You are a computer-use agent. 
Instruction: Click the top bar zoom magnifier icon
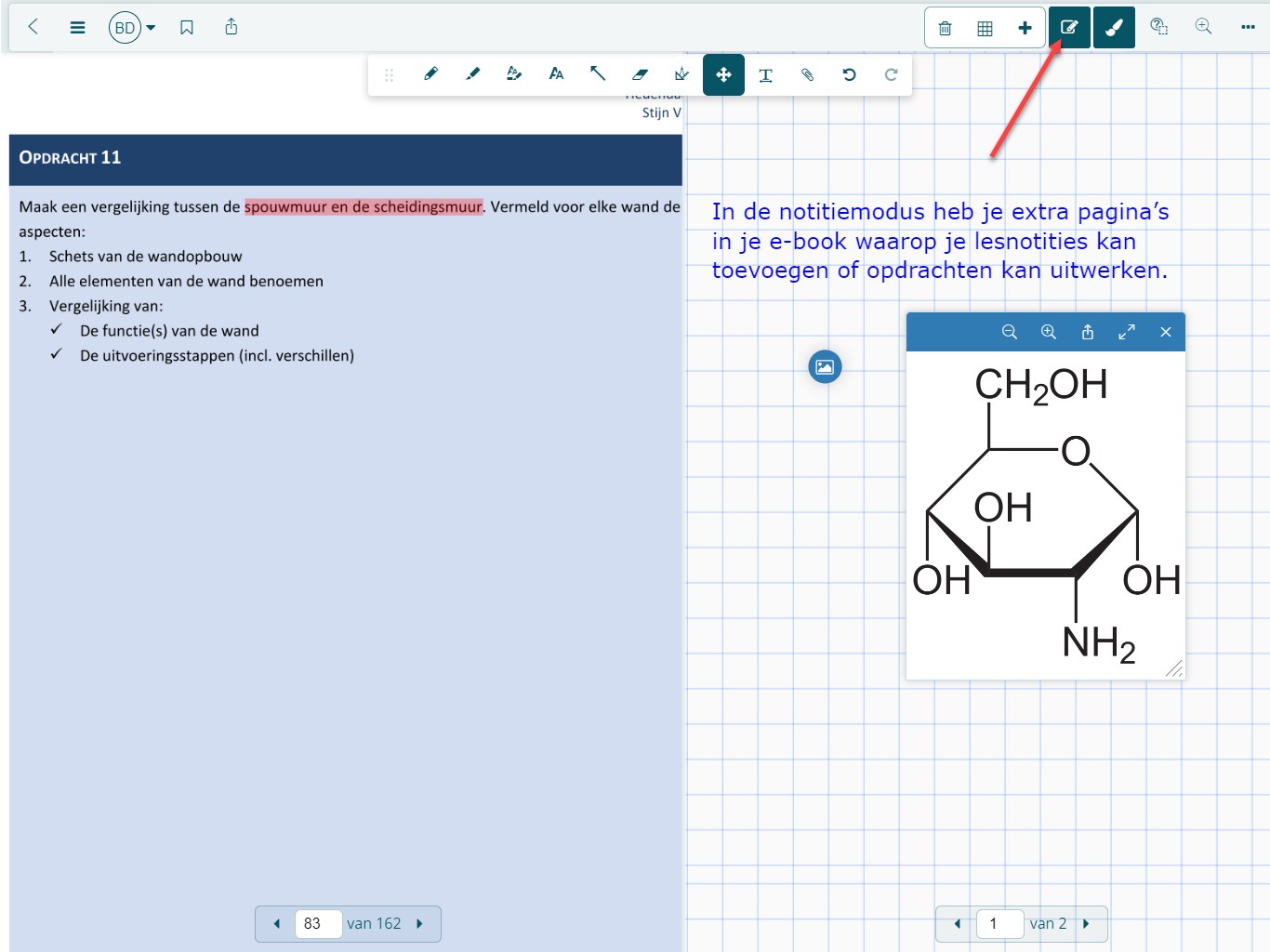pyautogui.click(x=1203, y=27)
